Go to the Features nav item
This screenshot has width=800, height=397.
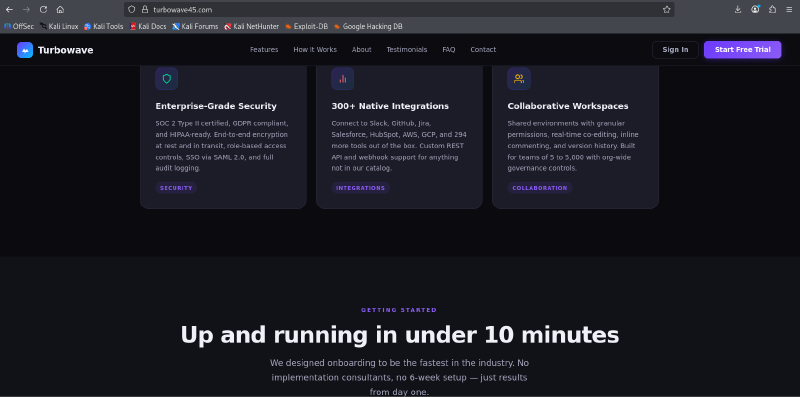[264, 49]
